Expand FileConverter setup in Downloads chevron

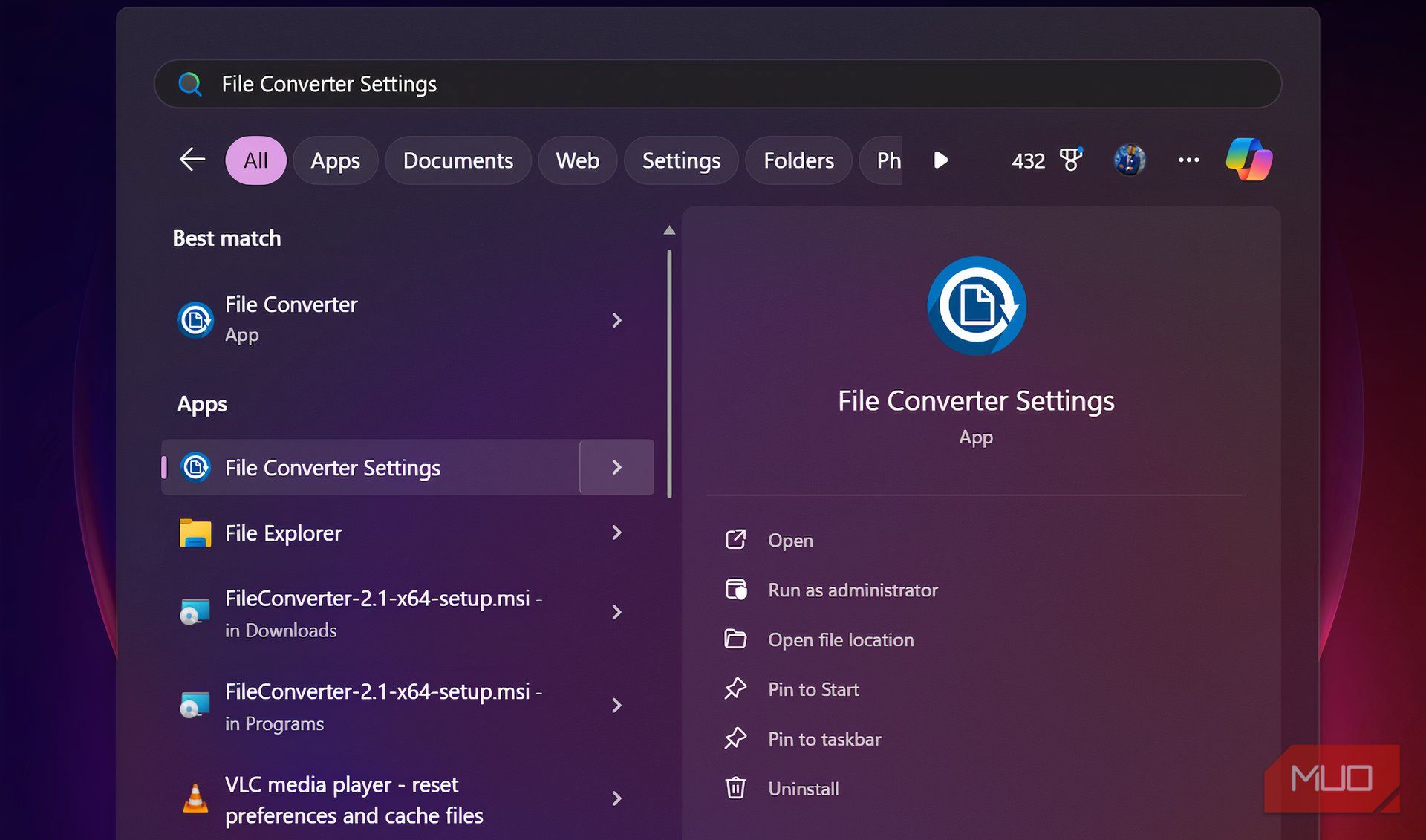616,612
